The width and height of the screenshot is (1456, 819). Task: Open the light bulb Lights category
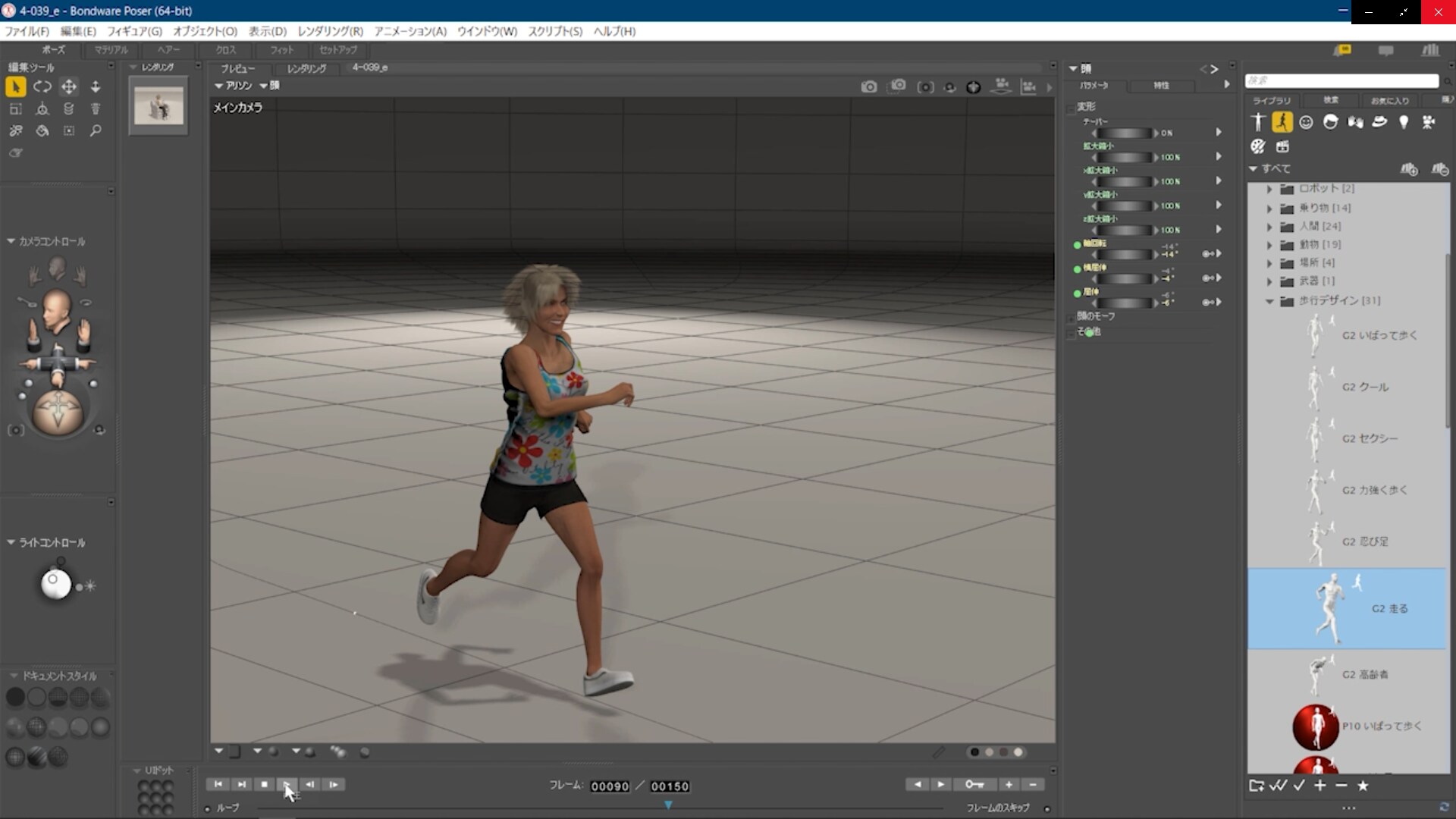click(1404, 122)
